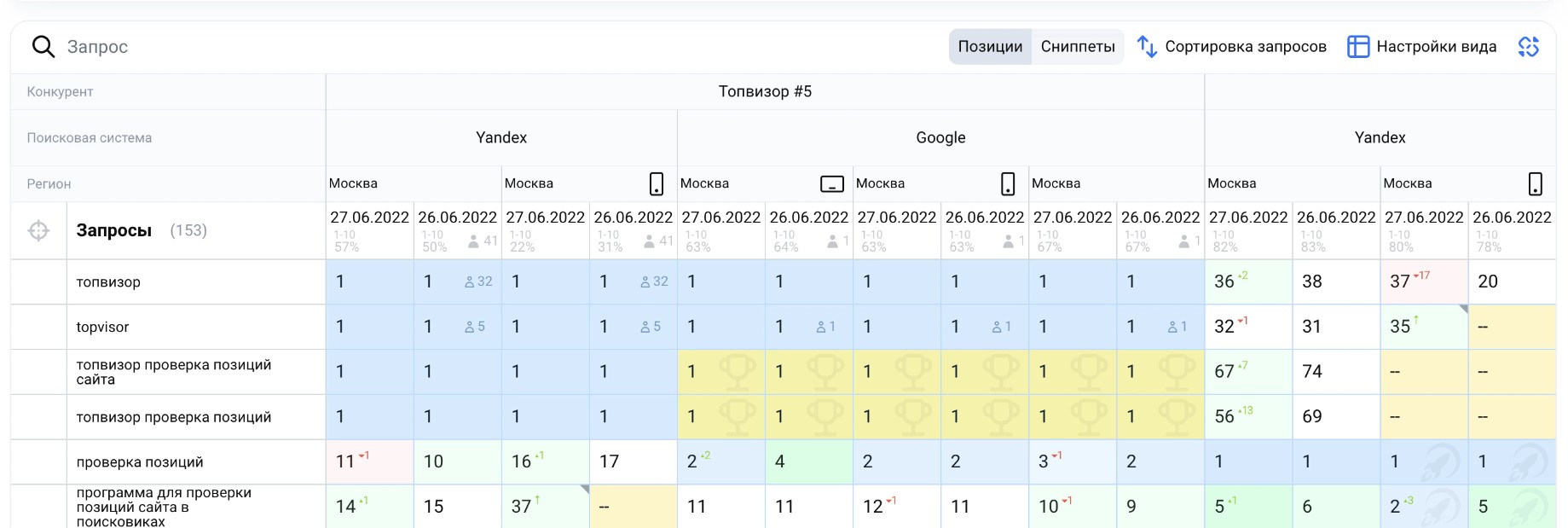Screen dimensions: 1568x528
Task: Click the Конкурент row label
Action: [60, 91]
